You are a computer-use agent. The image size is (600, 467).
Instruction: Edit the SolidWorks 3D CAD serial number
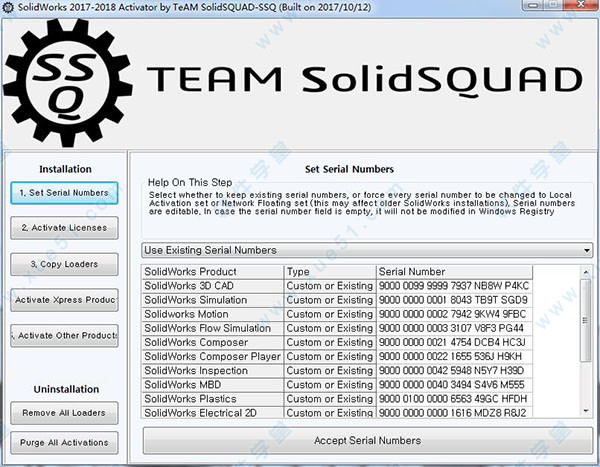[x=454, y=286]
